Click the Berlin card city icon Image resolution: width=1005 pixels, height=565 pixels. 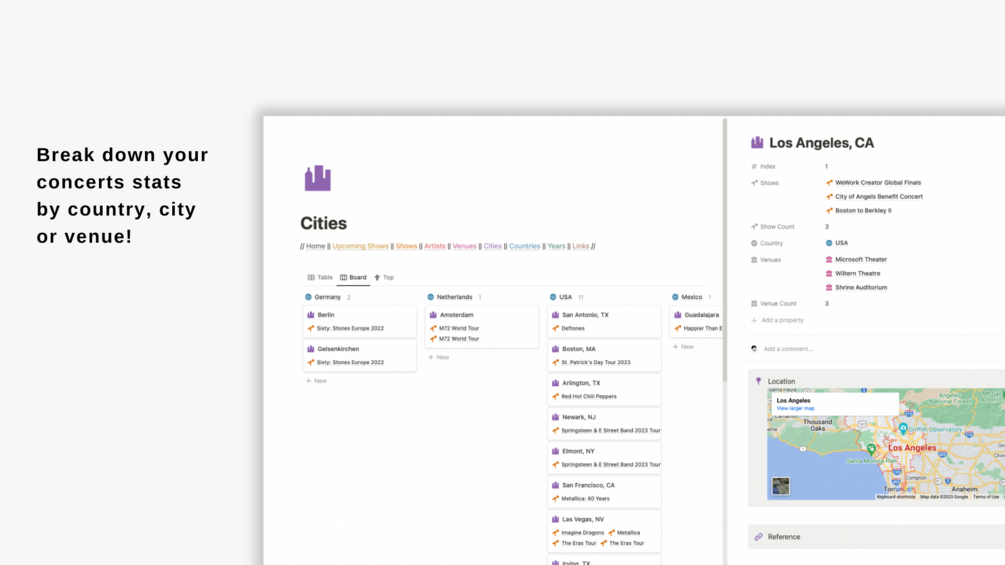(x=311, y=315)
